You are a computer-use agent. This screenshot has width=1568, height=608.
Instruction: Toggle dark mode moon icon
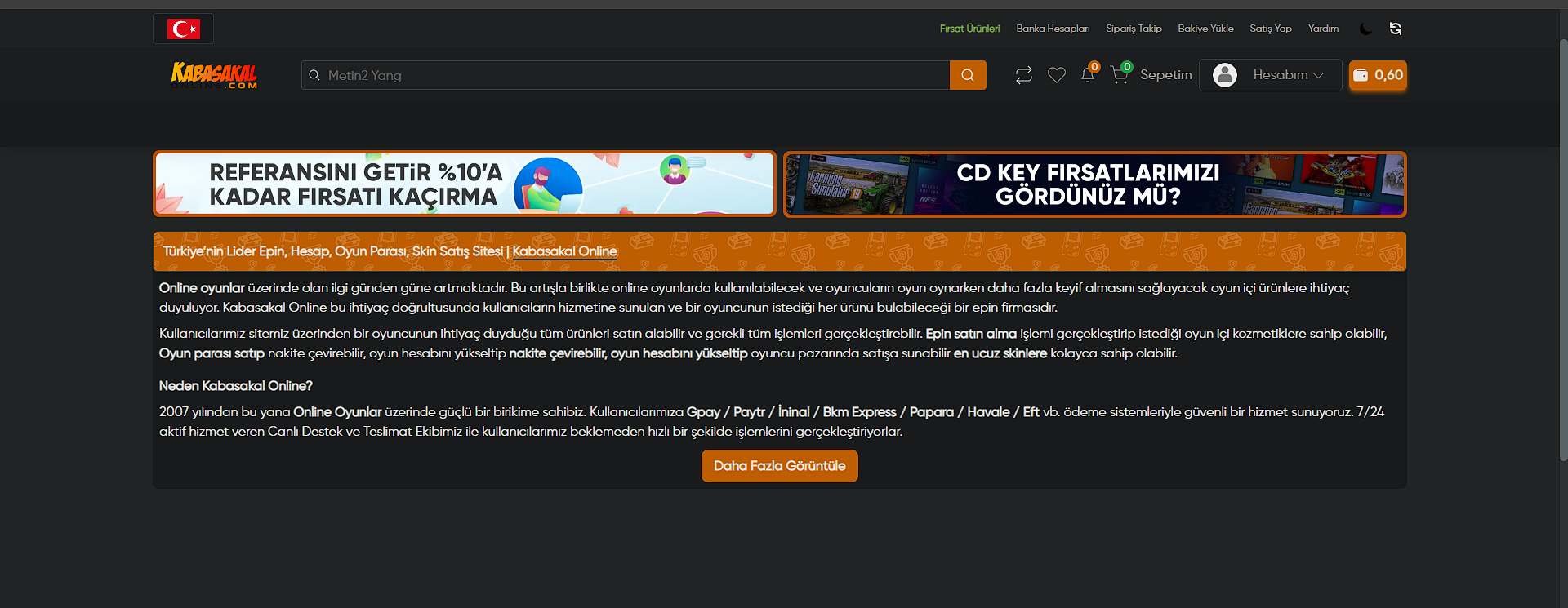coord(1365,29)
